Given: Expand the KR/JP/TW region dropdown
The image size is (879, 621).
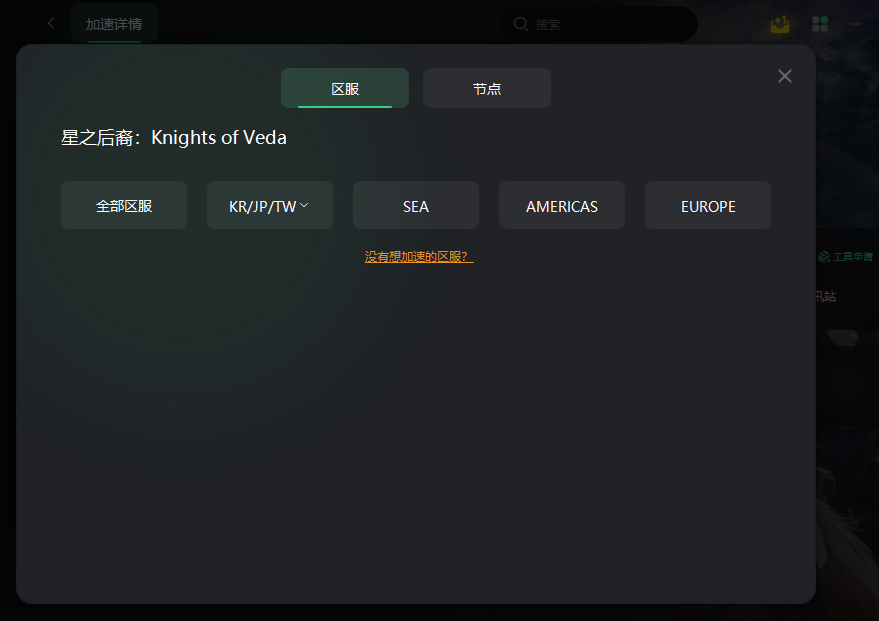Looking at the screenshot, I should click(270, 205).
